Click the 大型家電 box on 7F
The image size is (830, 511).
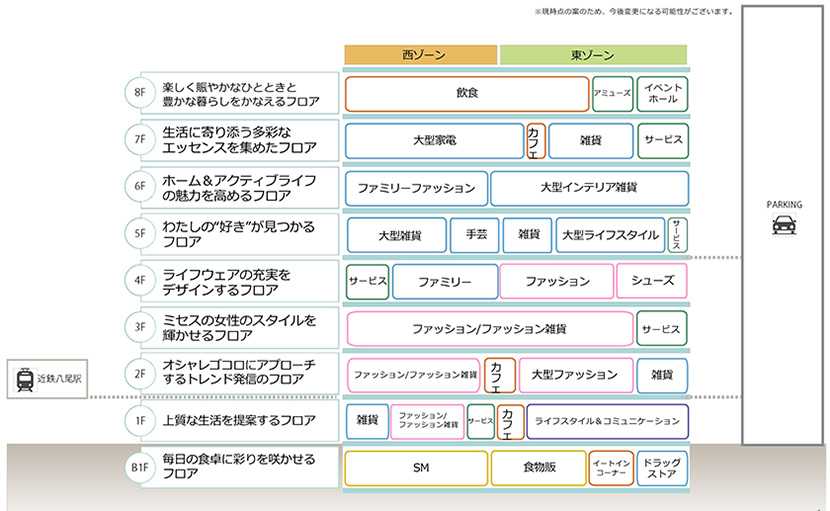435,140
